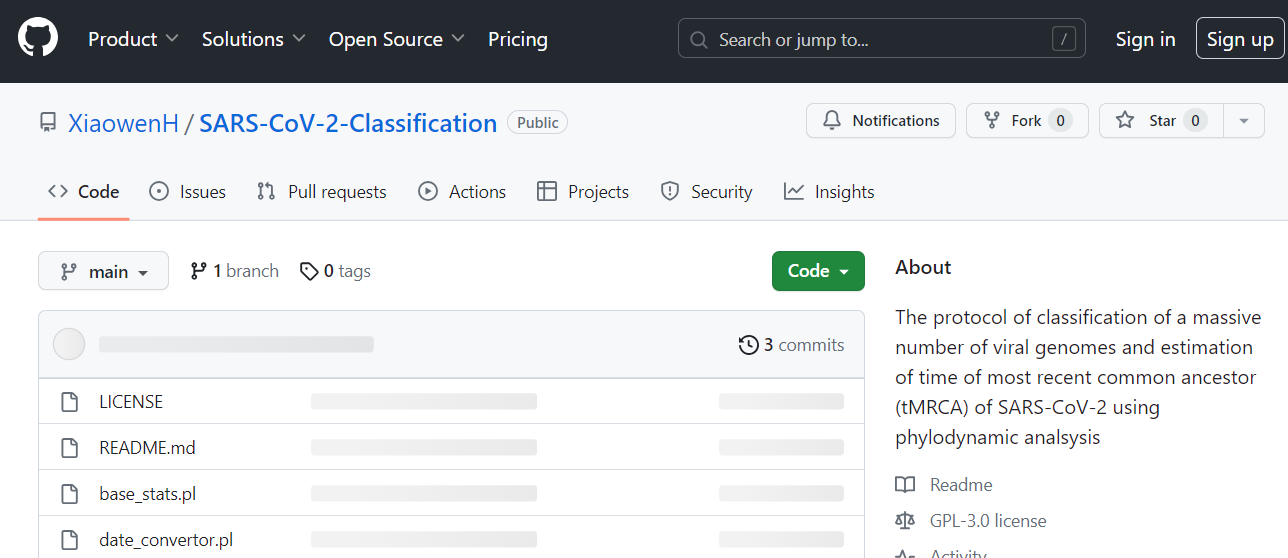Open the Projects tab
This screenshot has width=1288, height=558.
[583, 191]
